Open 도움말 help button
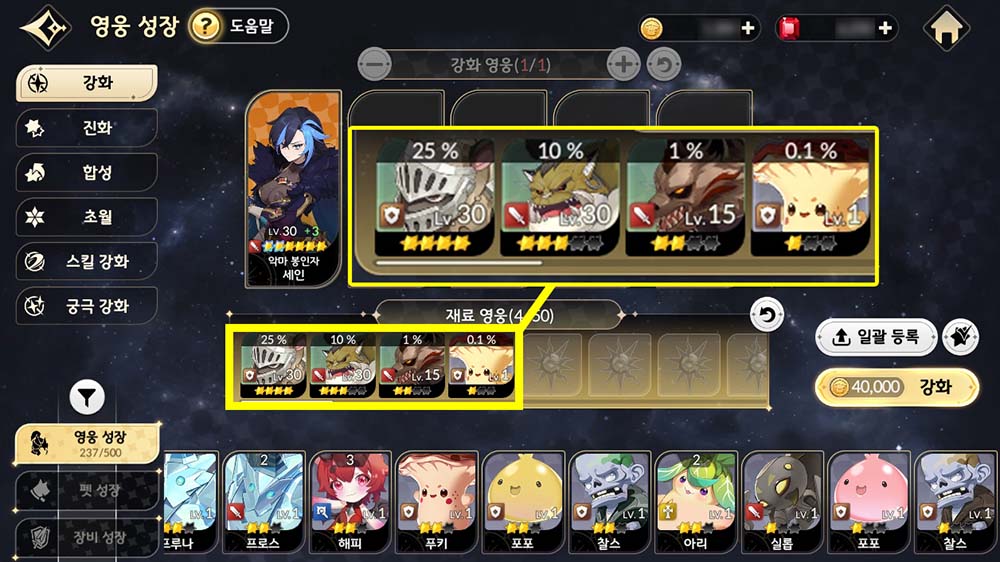This screenshot has height=562, width=1000. (239, 26)
